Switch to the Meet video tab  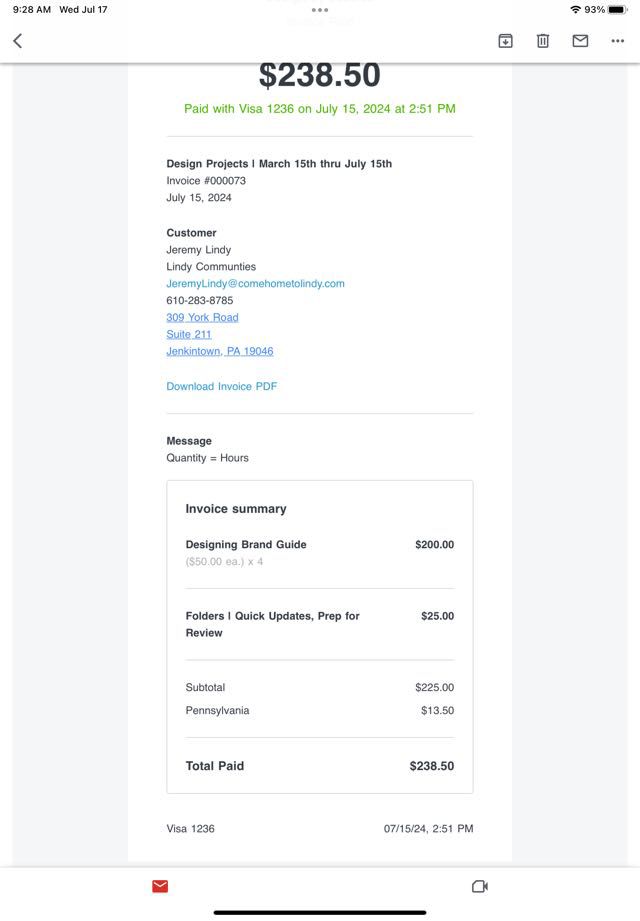(x=479, y=886)
